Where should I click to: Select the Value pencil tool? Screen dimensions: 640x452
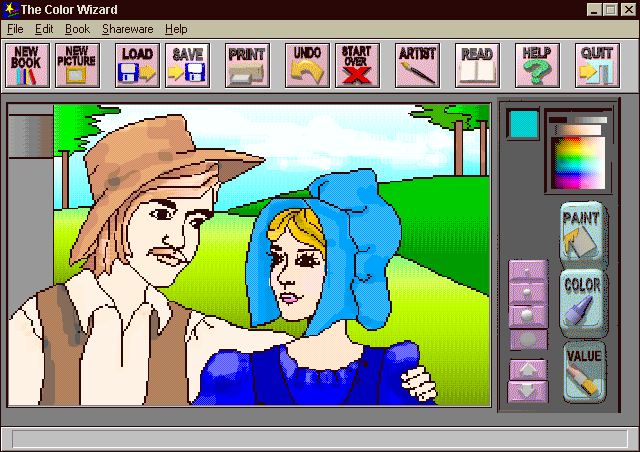[584, 372]
